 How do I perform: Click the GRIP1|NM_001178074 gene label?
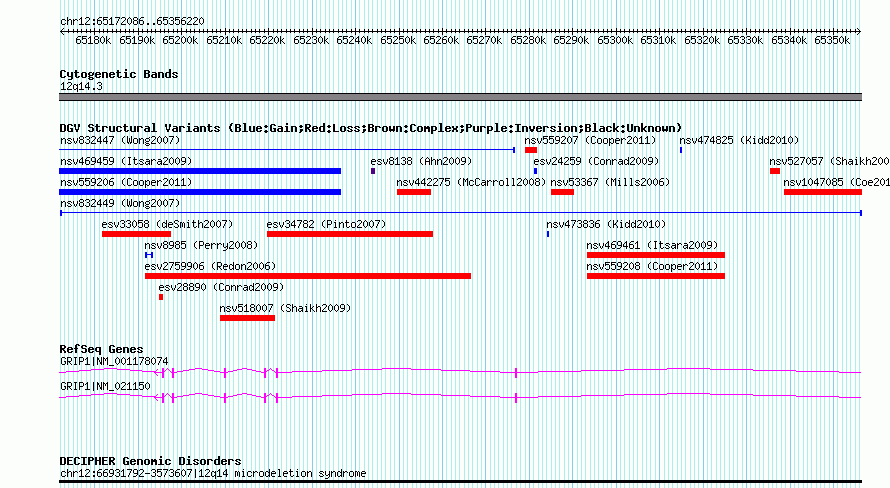pyautogui.click(x=114, y=361)
